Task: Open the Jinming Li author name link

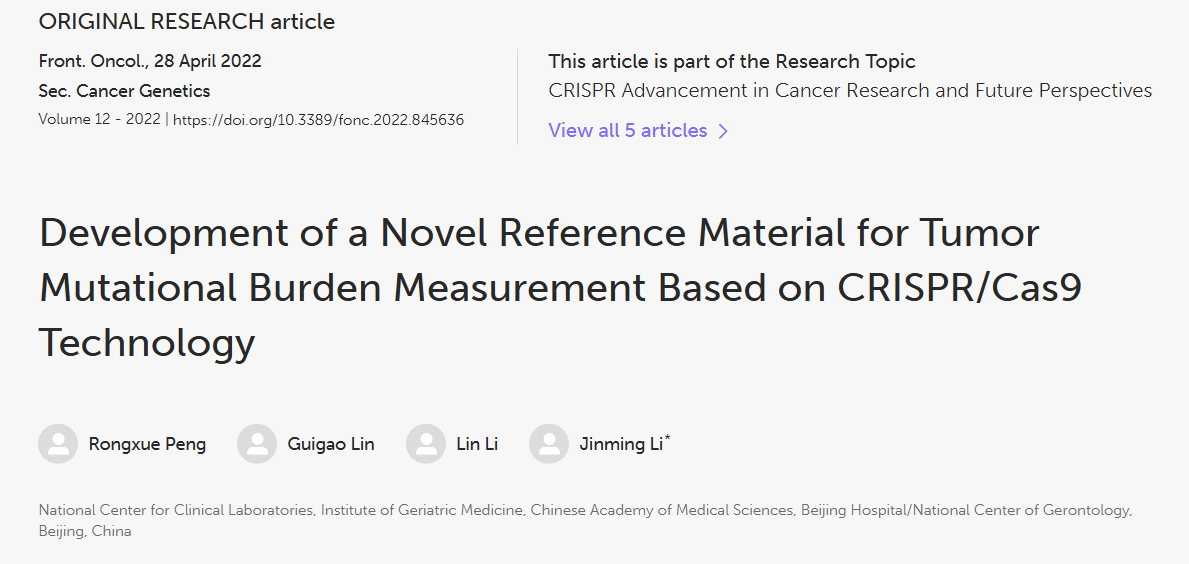Action: click(x=621, y=444)
